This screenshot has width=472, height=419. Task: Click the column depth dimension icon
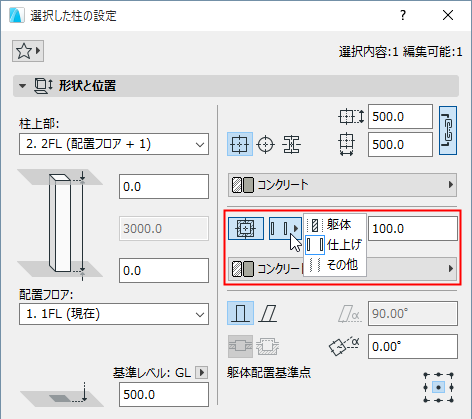tap(351, 117)
